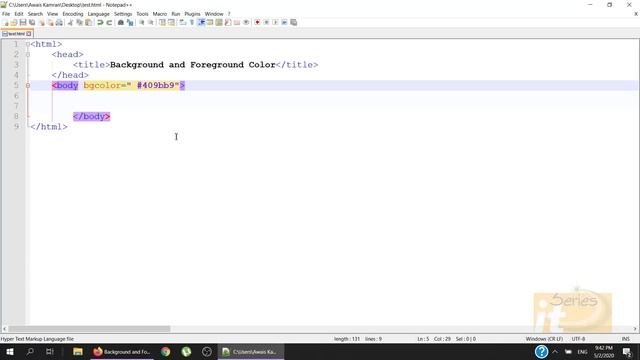
Task: Click the closing body tag on line 8
Action: pos(91,116)
